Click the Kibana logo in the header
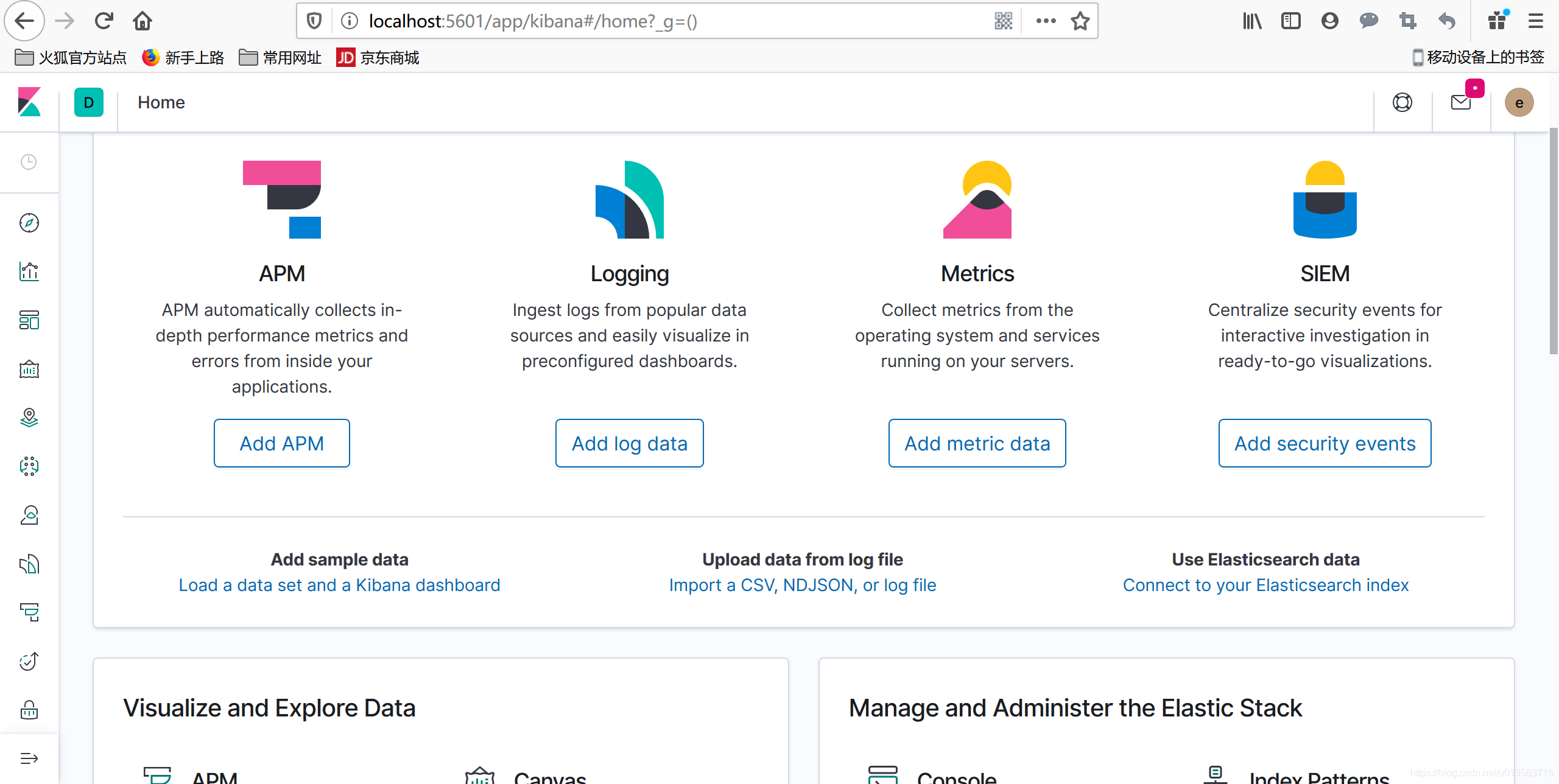Image resolution: width=1559 pixels, height=784 pixels. (29, 102)
